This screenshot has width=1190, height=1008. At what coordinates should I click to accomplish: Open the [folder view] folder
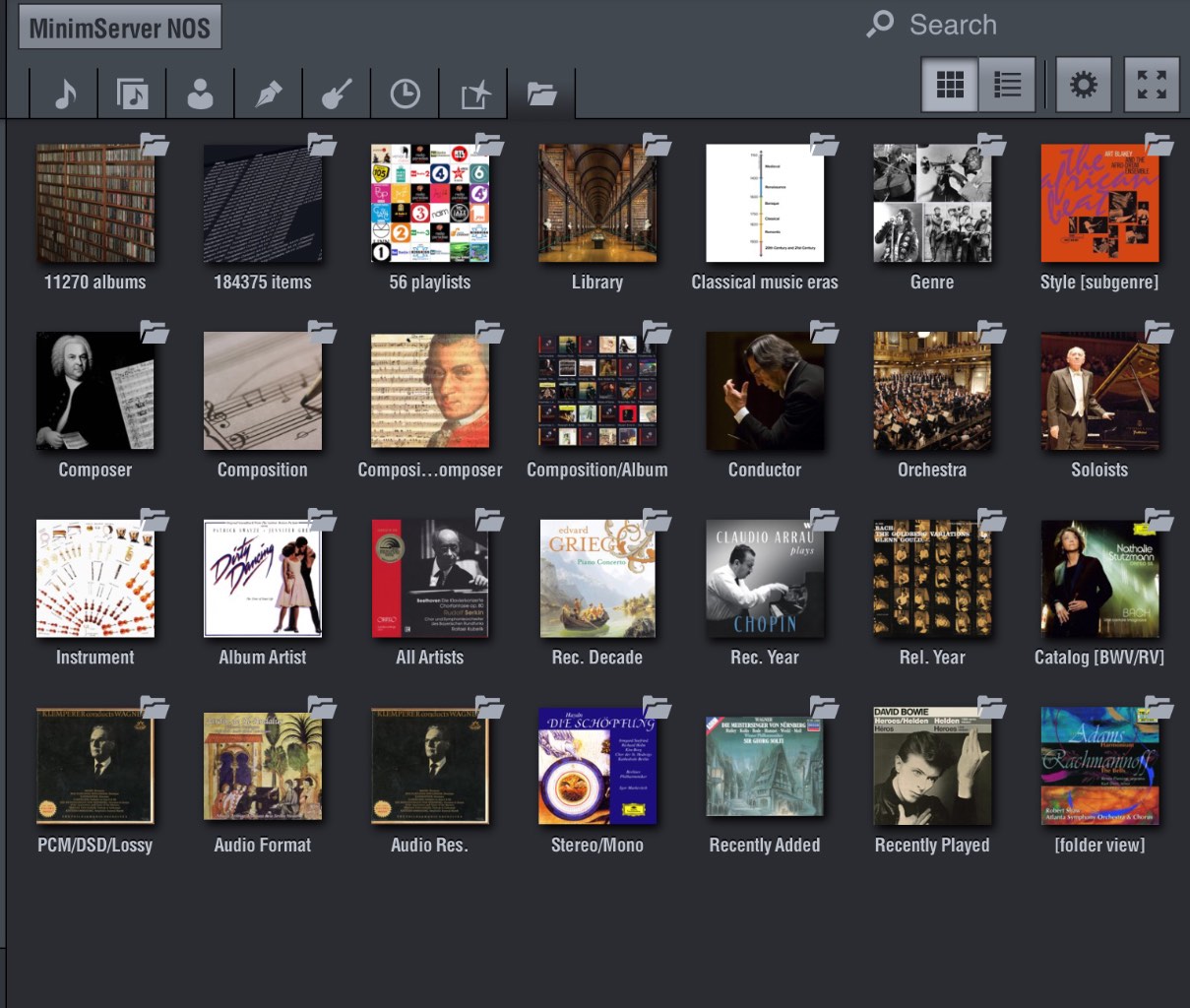coord(1099,766)
